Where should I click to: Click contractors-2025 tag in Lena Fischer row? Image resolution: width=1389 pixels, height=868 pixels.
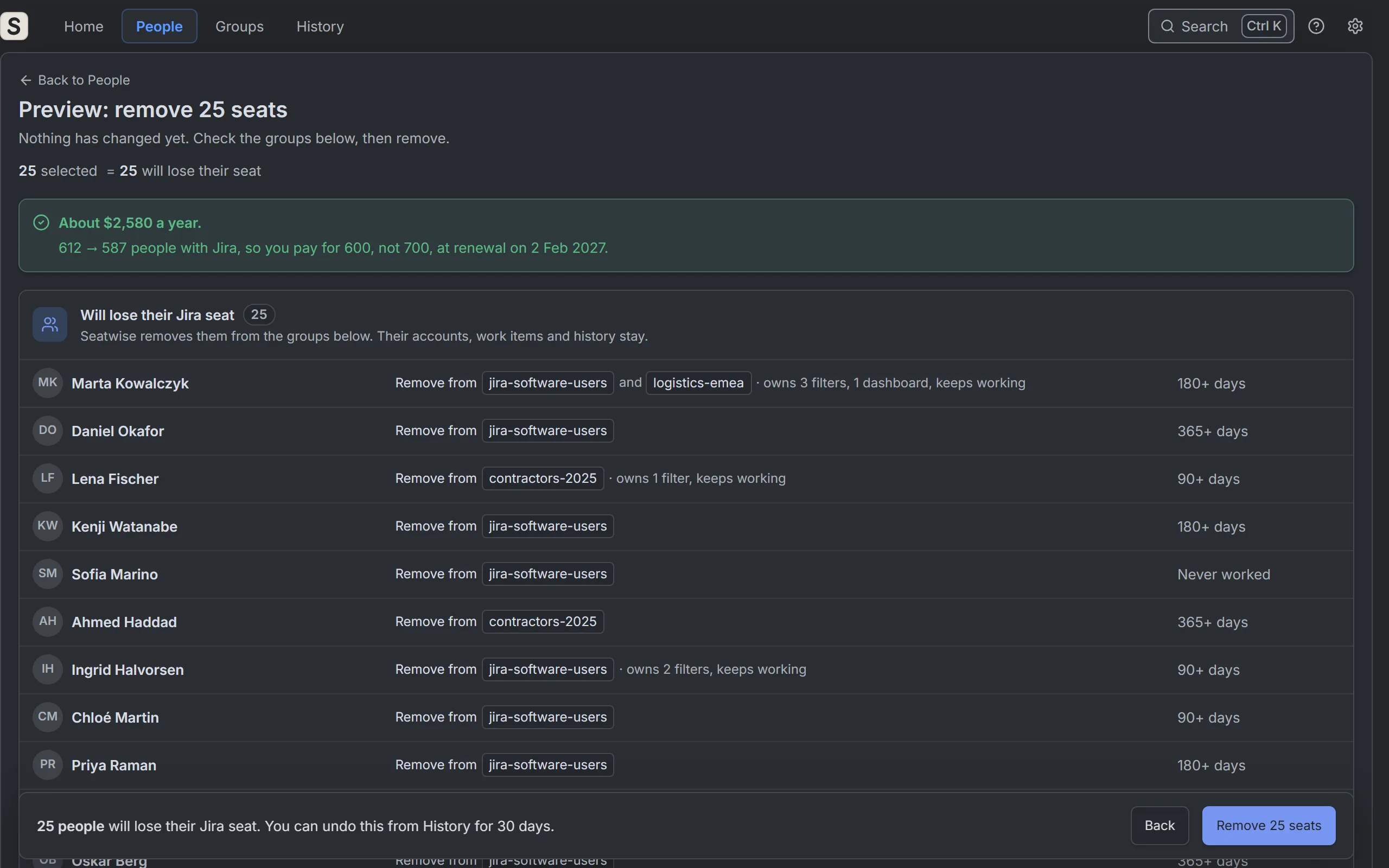click(543, 478)
